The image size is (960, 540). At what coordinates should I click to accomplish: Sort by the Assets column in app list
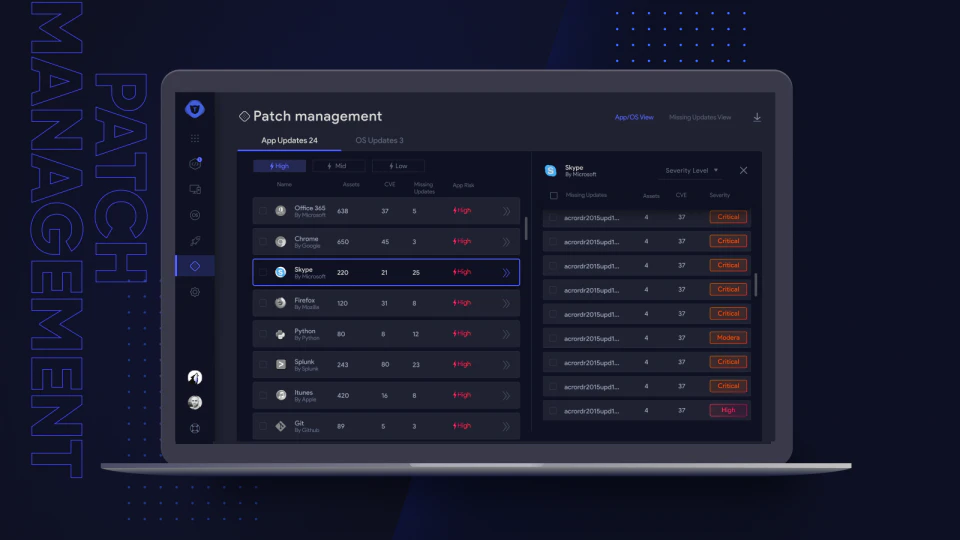pos(351,184)
